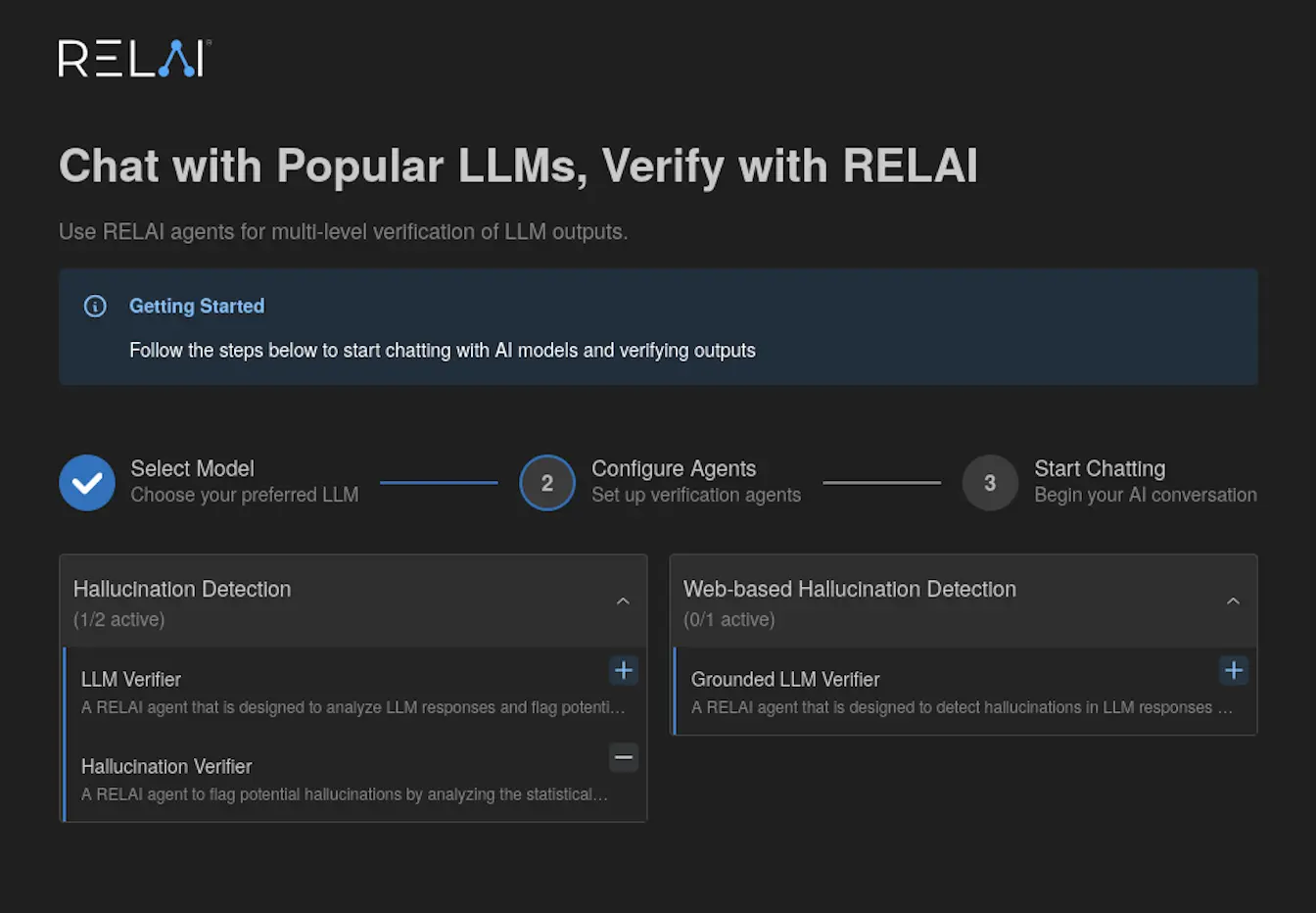1316x913 pixels.
Task: Select the Grounded LLM Verifier row
Action: pos(964,692)
